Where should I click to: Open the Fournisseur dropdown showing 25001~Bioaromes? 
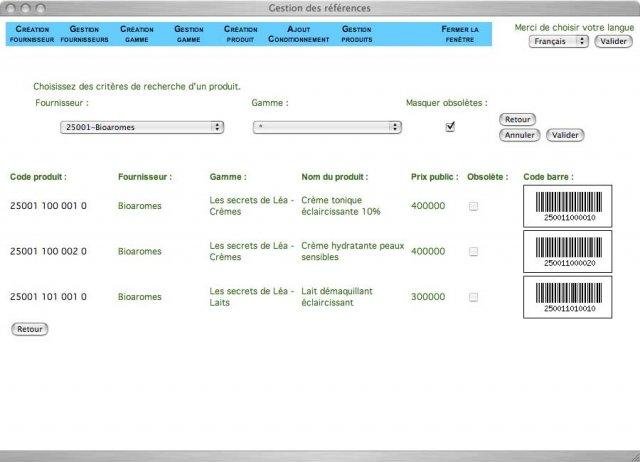[x=142, y=127]
